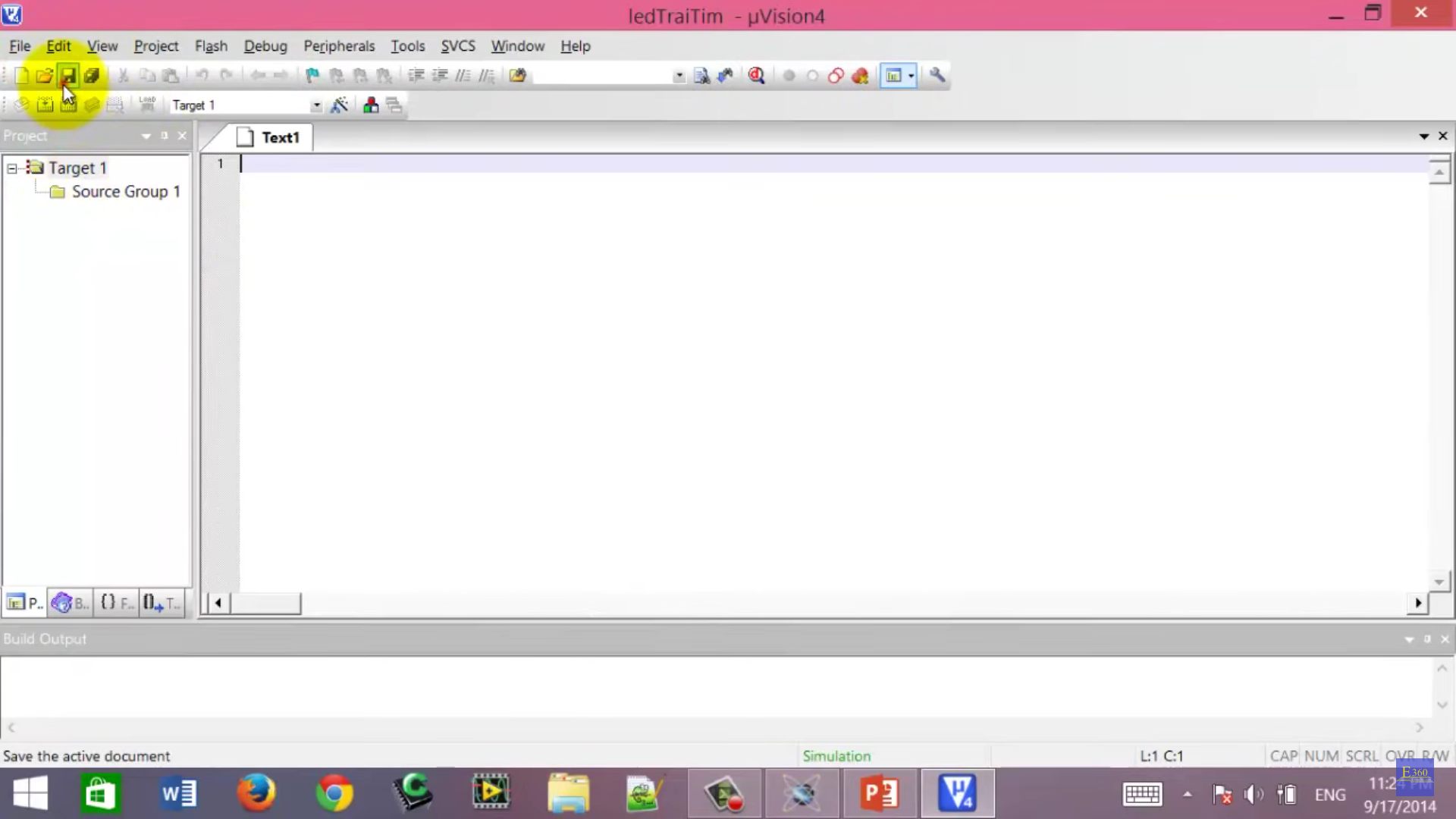This screenshot has width=1456, height=819.
Task: Toggle the window layout button
Action: pos(893,75)
